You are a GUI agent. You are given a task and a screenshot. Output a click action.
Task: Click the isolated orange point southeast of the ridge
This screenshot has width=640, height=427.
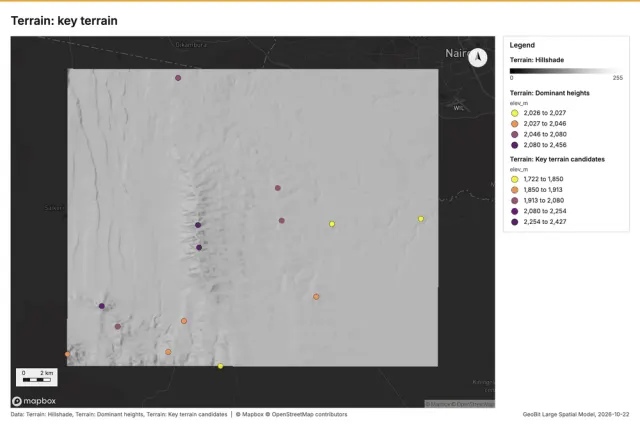[316, 297]
